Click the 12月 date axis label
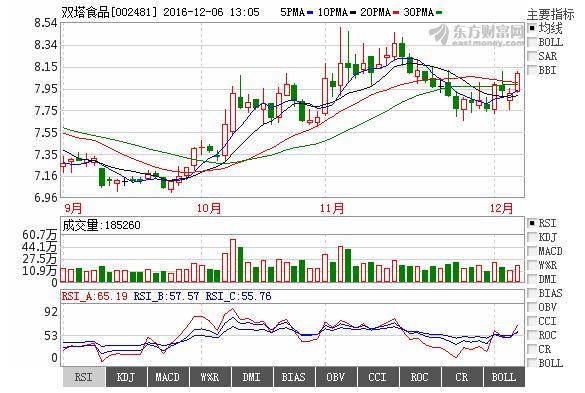The width and height of the screenshot is (585, 393). pyautogui.click(x=501, y=208)
